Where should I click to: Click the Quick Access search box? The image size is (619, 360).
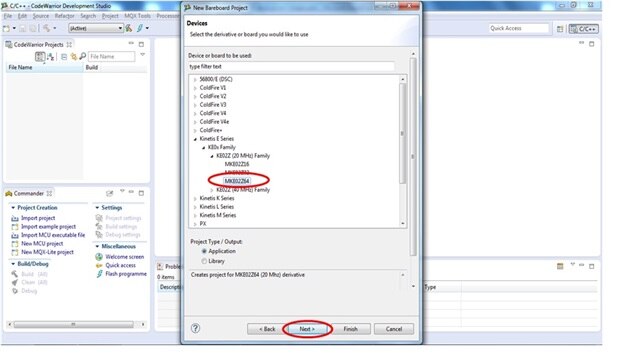coord(519,28)
